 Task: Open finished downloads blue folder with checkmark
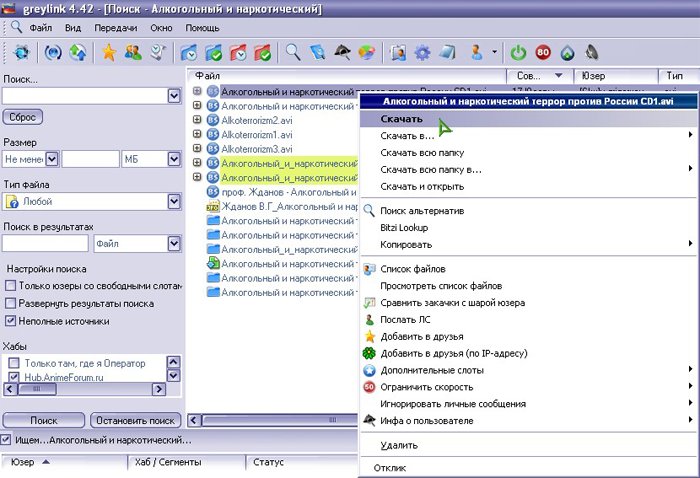point(214,53)
